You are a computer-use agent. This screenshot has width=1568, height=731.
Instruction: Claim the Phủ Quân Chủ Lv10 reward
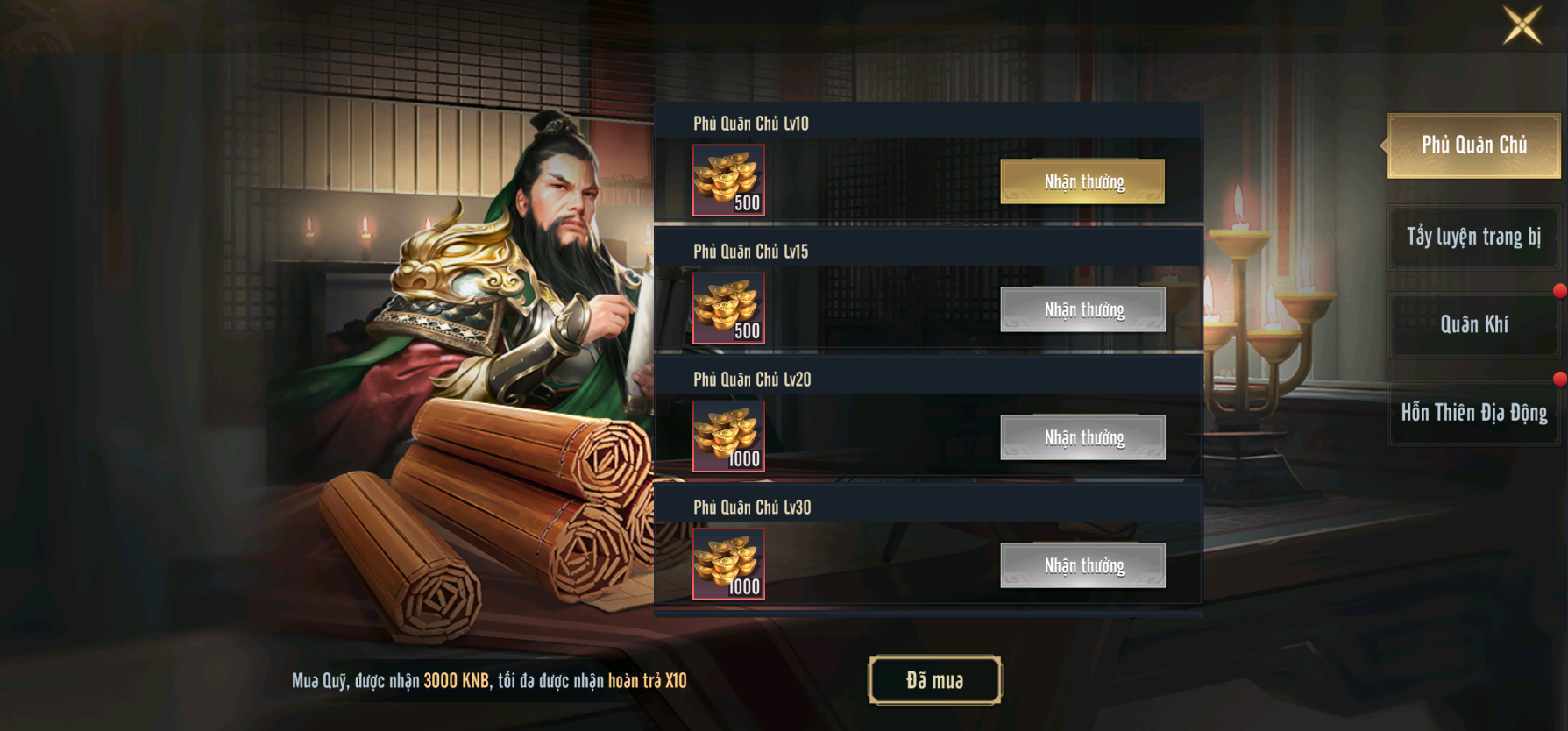(1082, 181)
